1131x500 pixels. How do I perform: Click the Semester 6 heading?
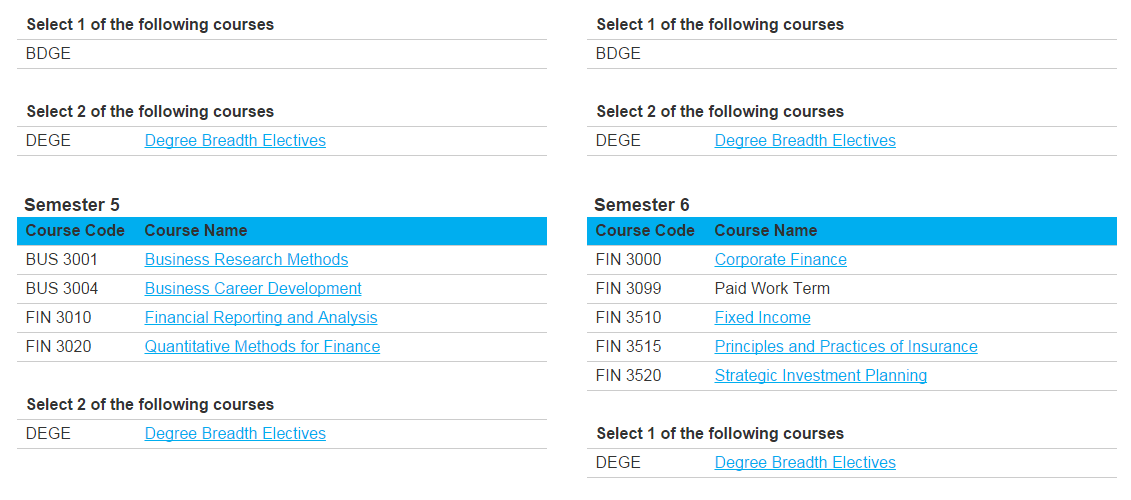click(642, 205)
